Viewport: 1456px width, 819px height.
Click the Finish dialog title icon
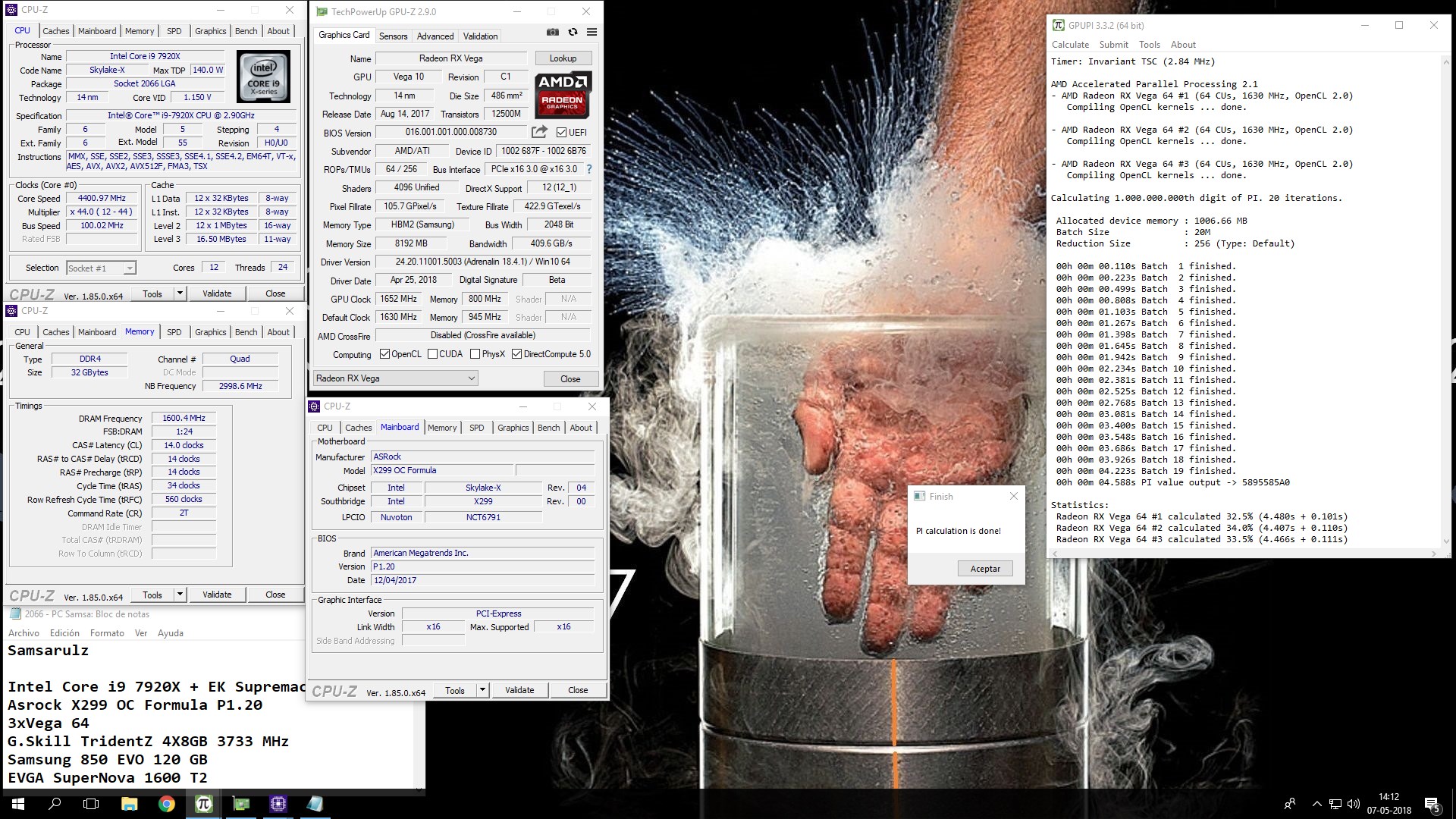920,496
